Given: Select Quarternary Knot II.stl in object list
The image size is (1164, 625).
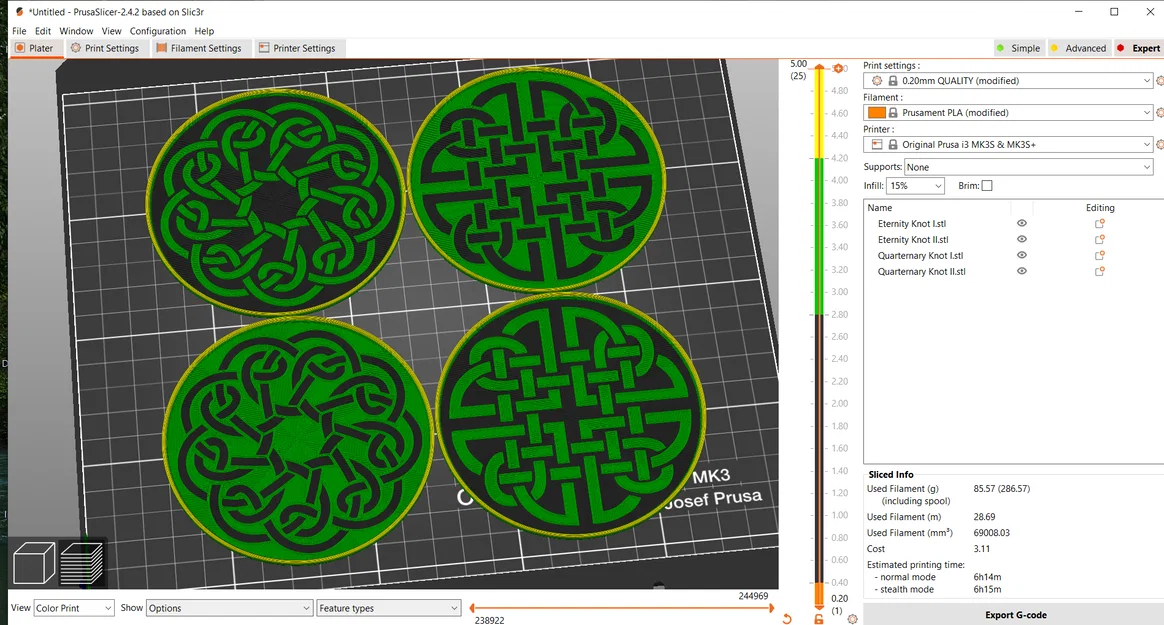Looking at the screenshot, I should pyautogui.click(x=921, y=272).
